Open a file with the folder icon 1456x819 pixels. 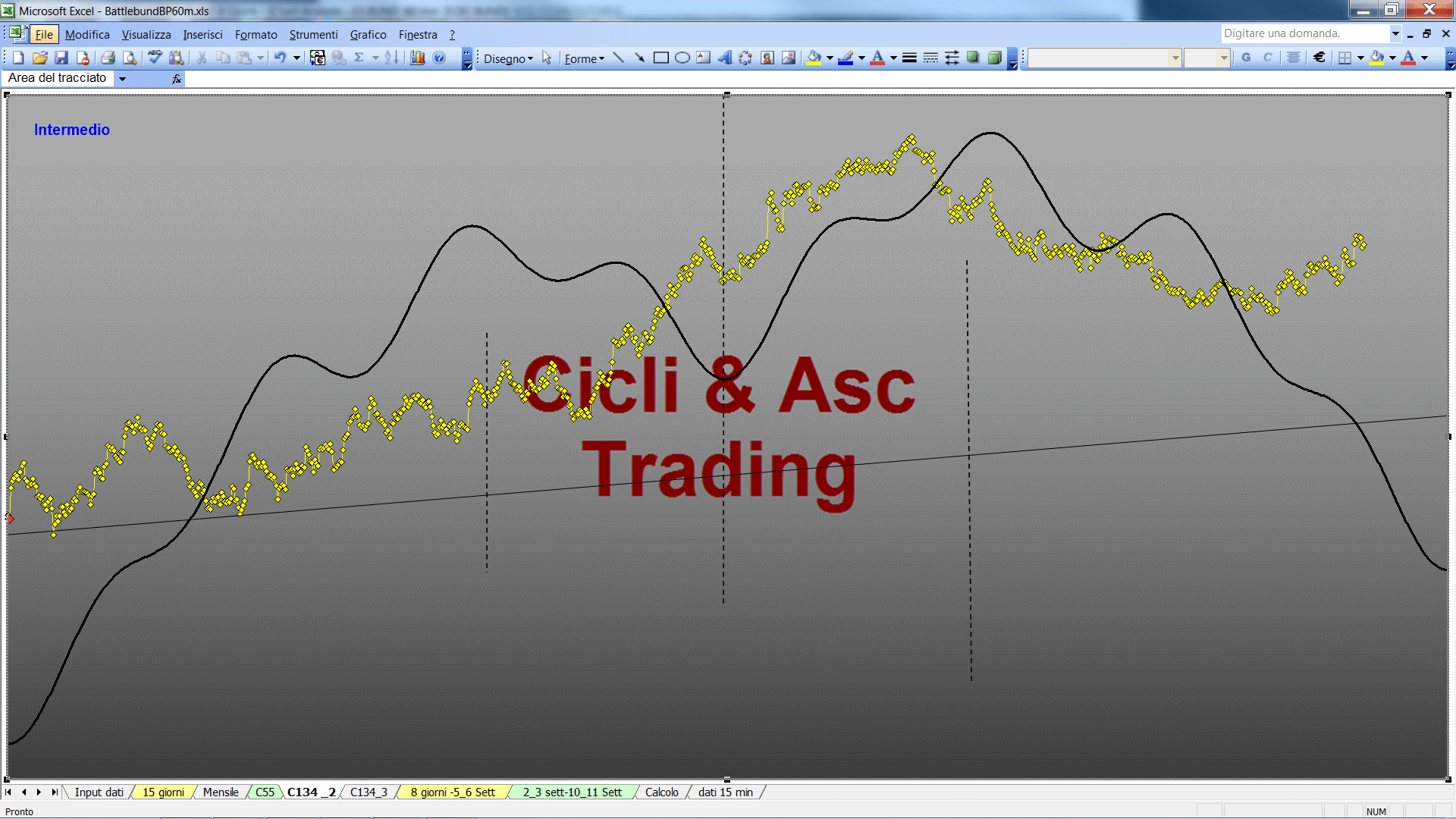(39, 58)
